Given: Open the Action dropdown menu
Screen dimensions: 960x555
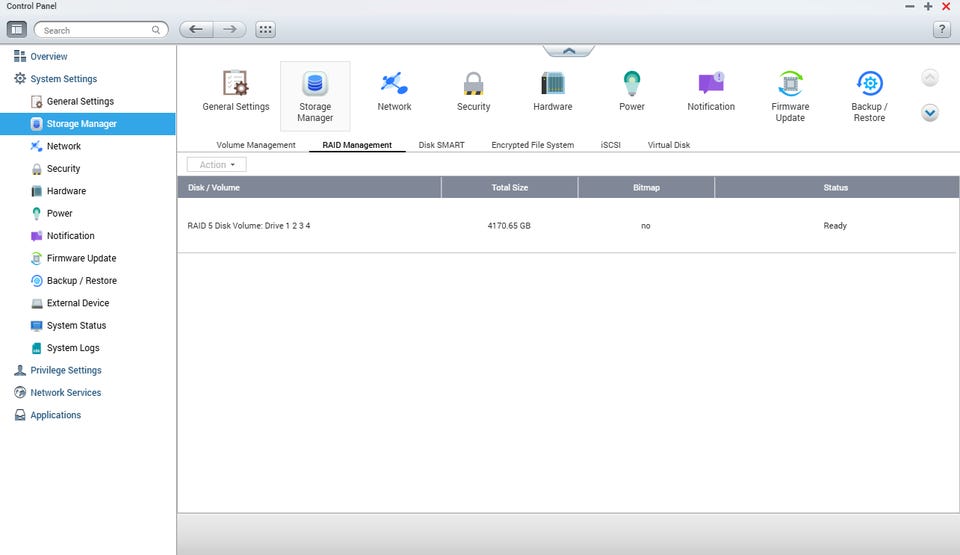Looking at the screenshot, I should tap(216, 165).
